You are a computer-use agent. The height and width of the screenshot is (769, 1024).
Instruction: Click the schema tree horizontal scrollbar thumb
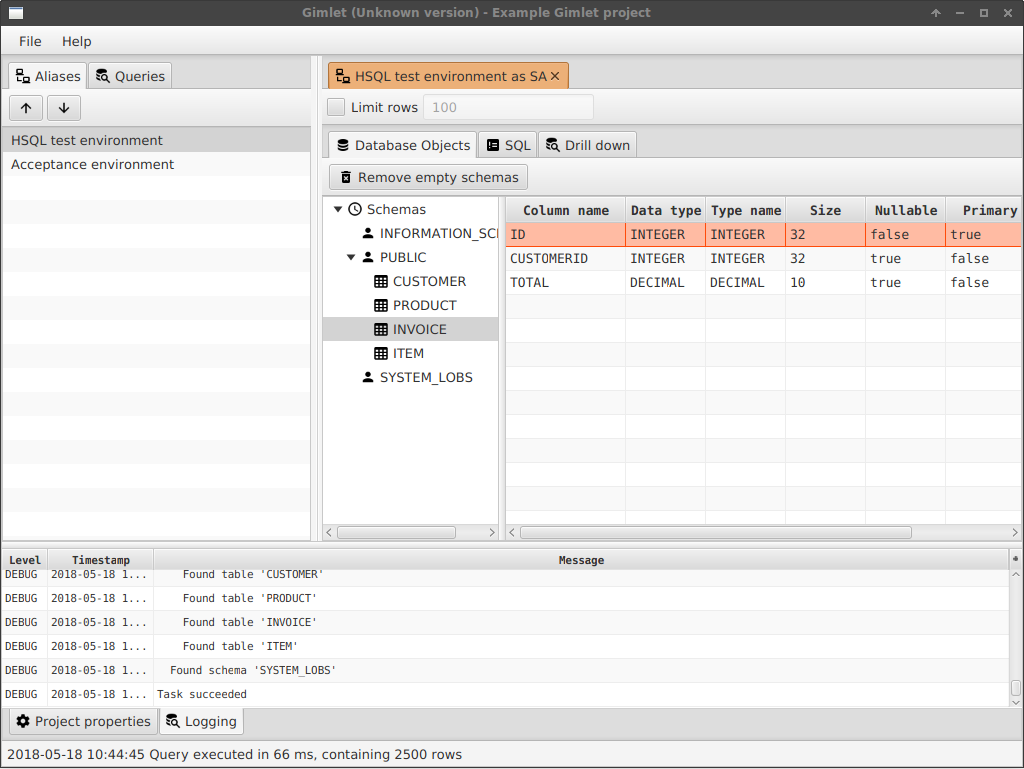tap(396, 533)
